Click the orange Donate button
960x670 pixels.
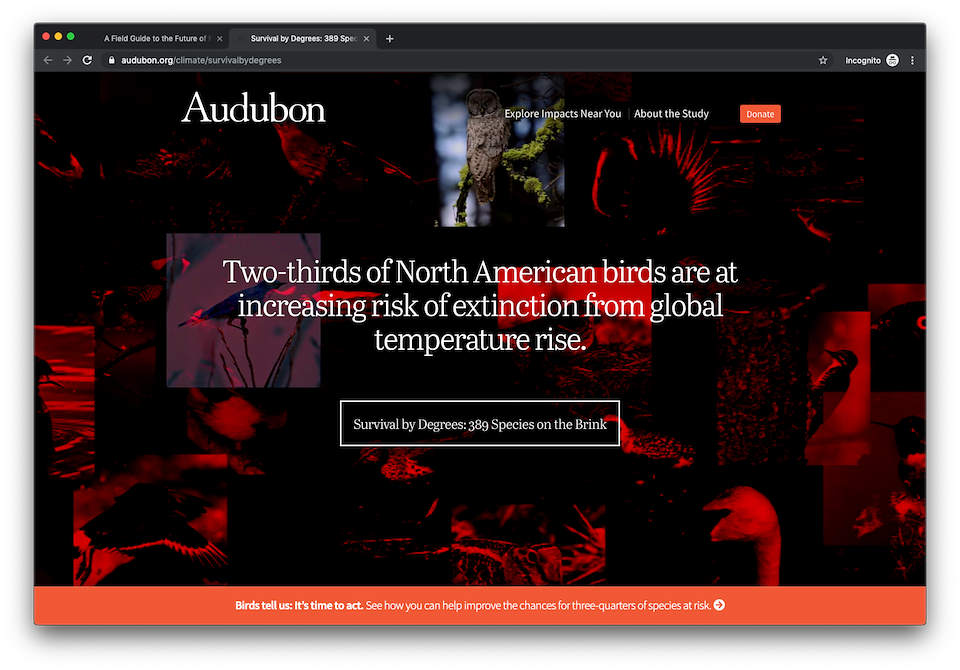click(x=760, y=114)
